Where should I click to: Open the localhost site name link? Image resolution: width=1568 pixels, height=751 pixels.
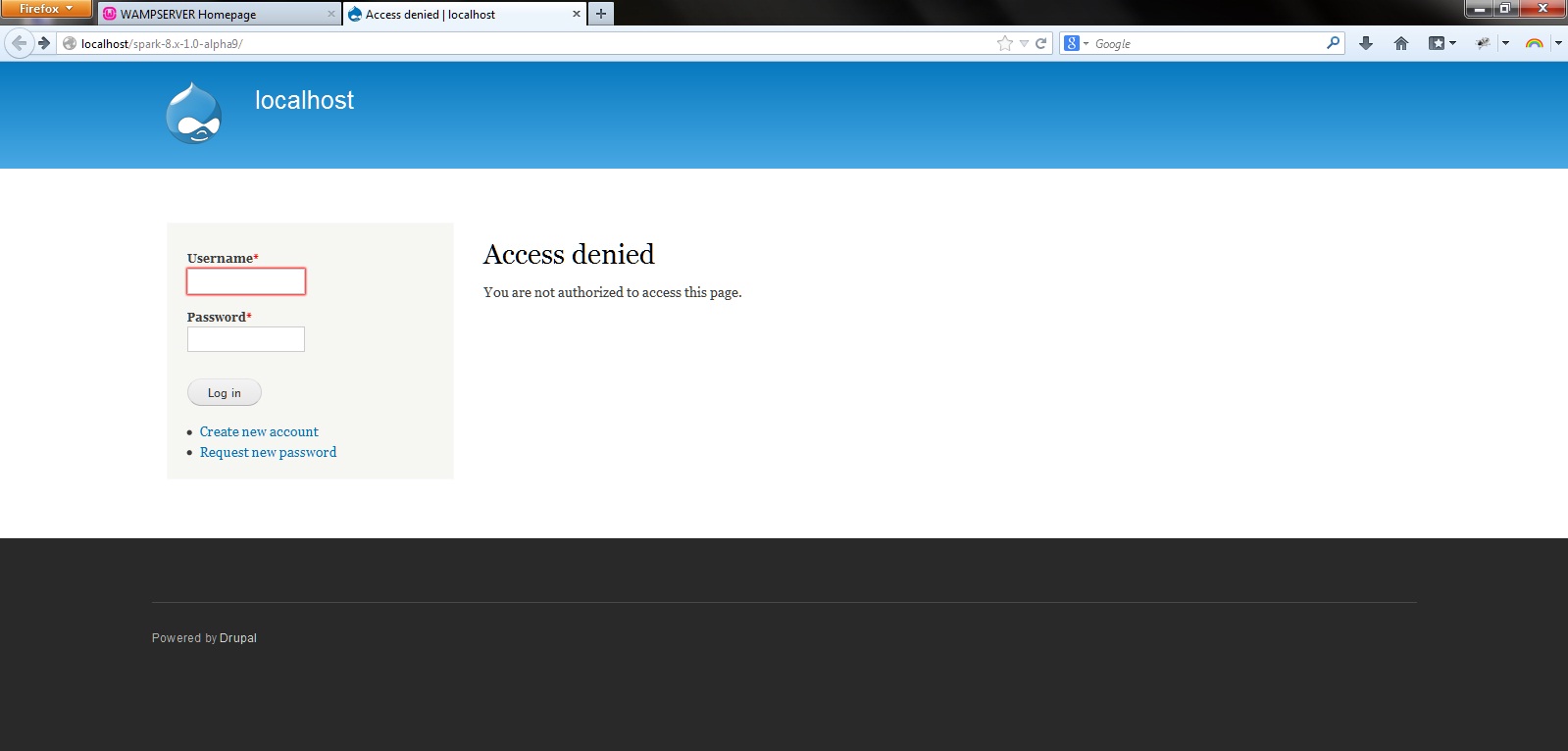coord(304,100)
